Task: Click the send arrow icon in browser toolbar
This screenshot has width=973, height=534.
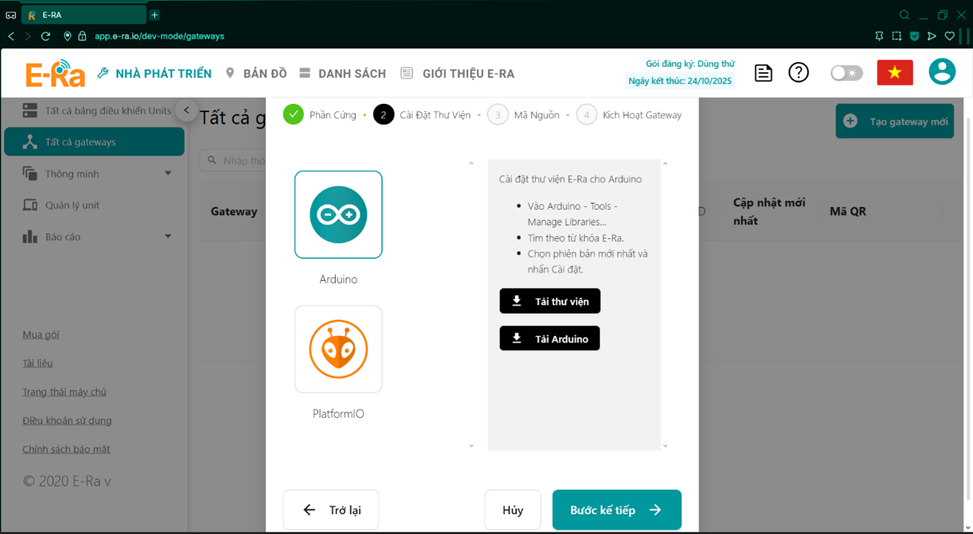Action: tap(931, 36)
